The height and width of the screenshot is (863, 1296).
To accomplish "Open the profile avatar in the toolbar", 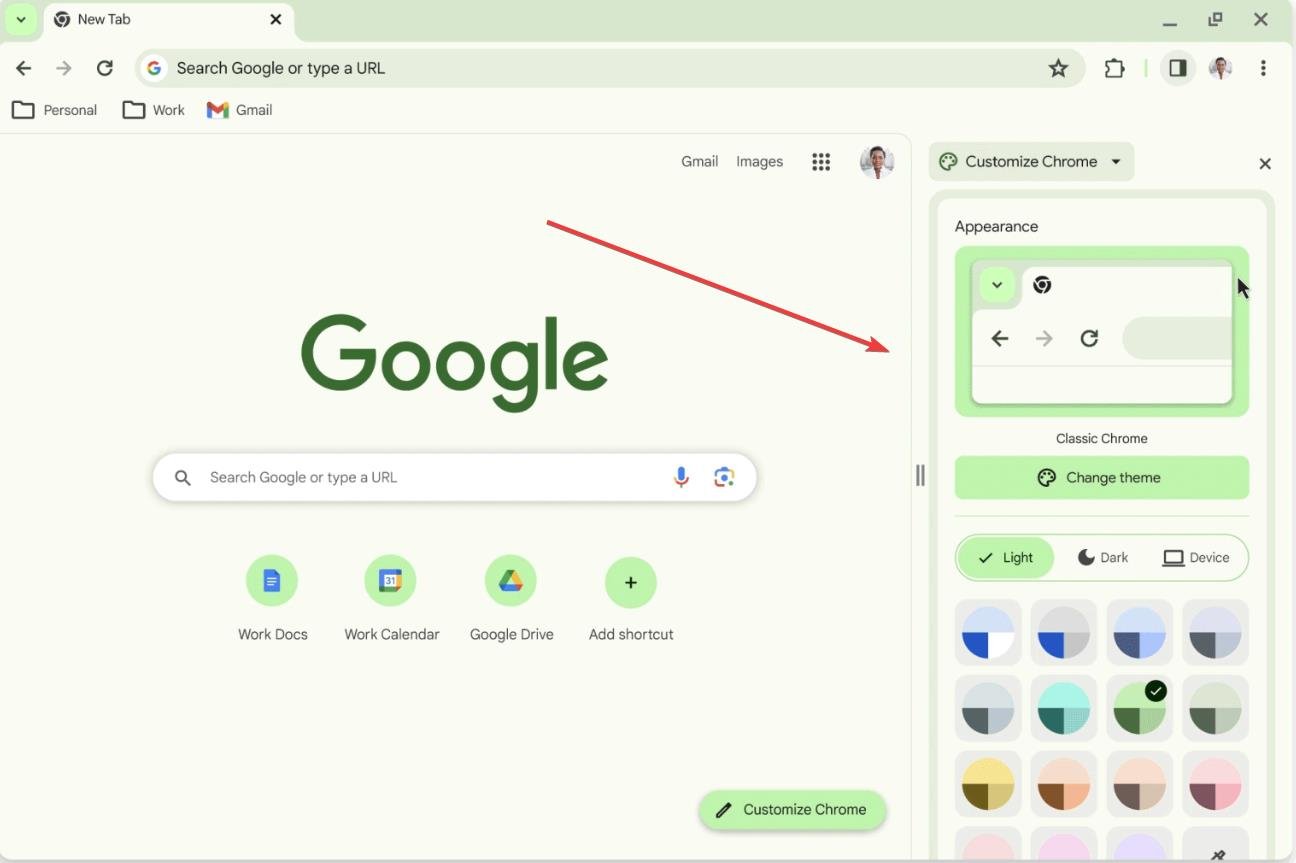I will click(1220, 68).
